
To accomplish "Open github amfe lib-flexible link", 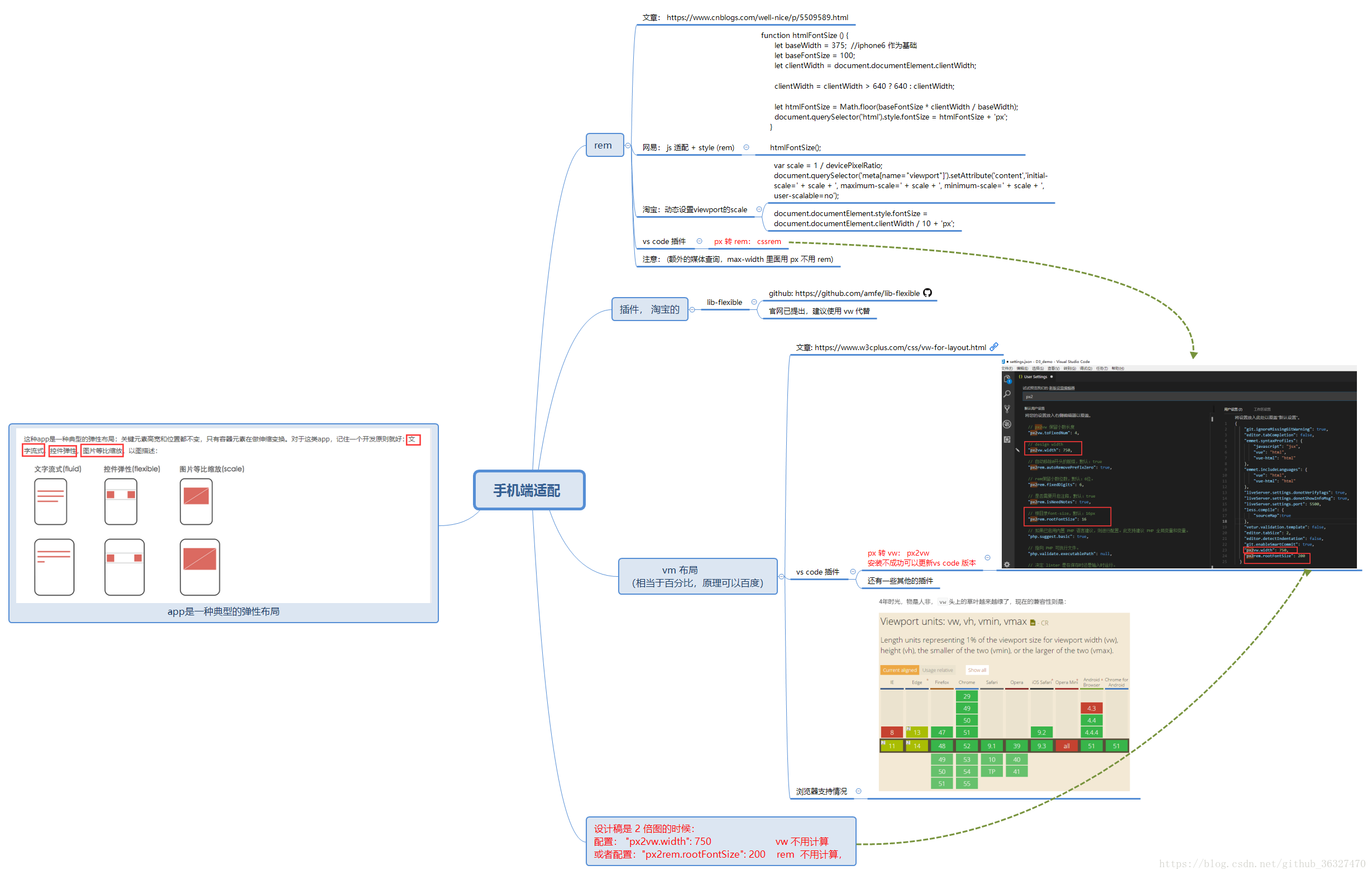I will (857, 293).
